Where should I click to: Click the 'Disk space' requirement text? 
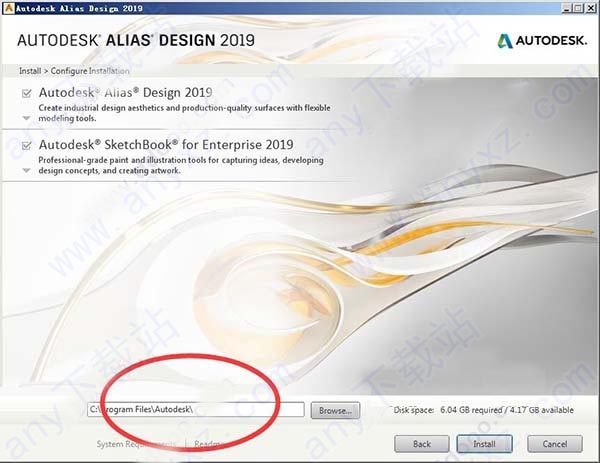tap(484, 410)
